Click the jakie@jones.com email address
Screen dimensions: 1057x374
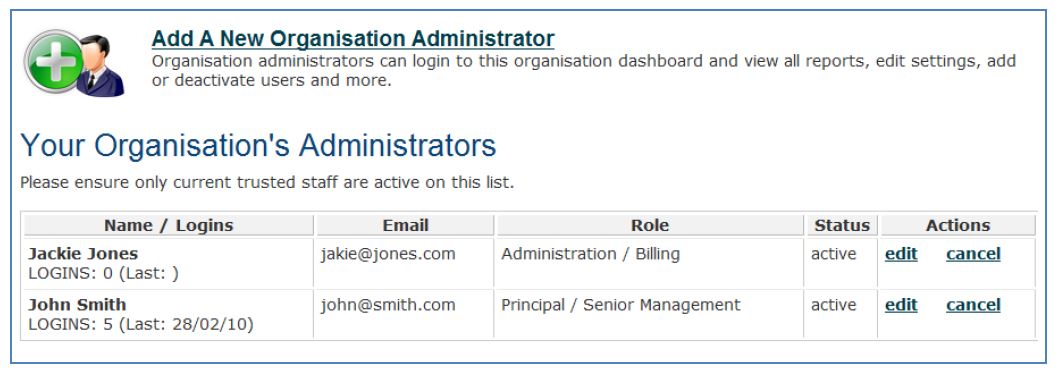click(388, 254)
